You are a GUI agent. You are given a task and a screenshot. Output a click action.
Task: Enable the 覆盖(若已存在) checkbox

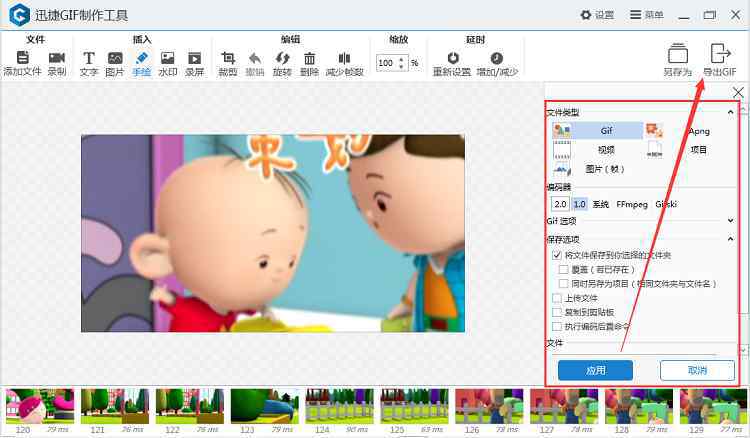563,270
